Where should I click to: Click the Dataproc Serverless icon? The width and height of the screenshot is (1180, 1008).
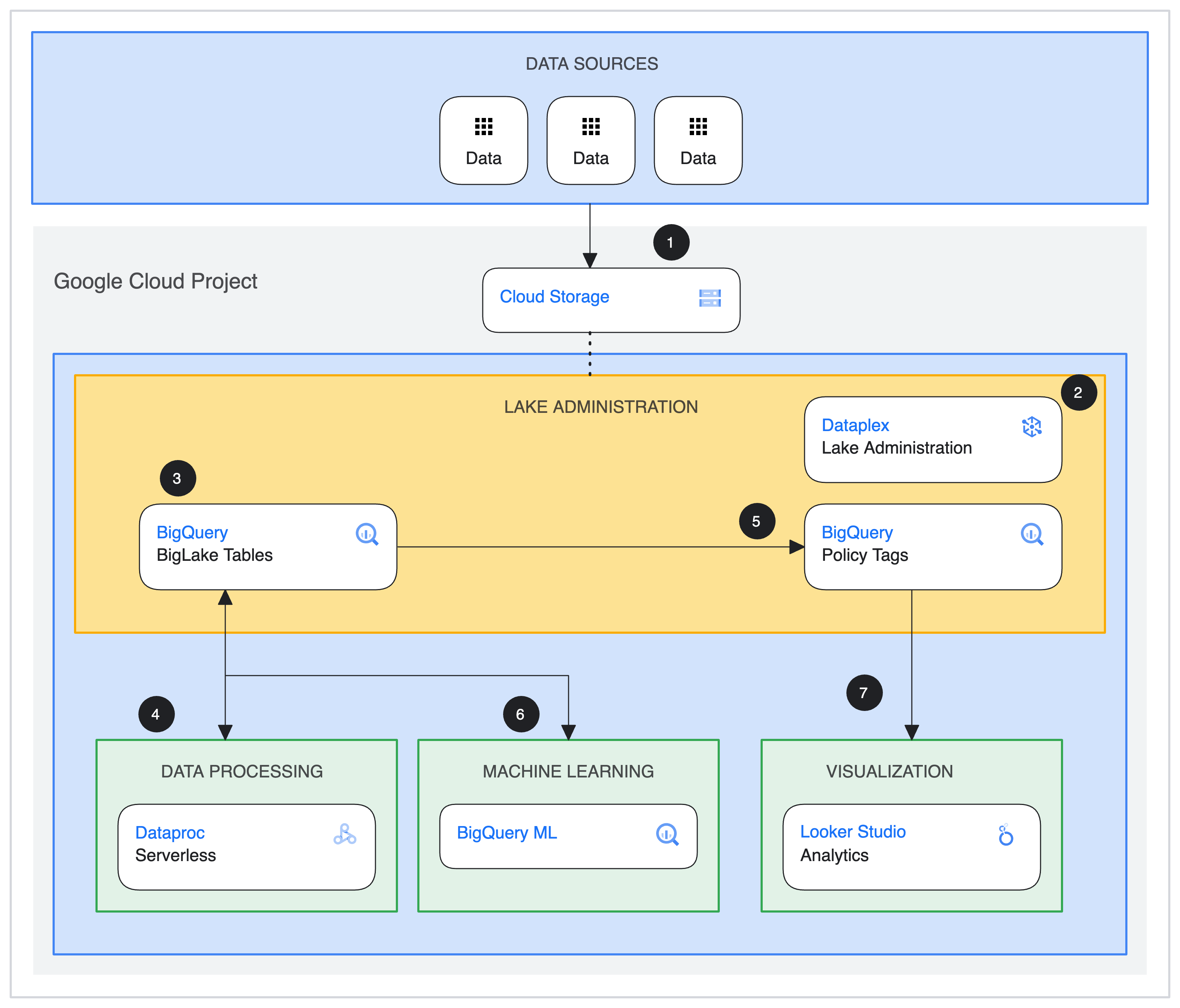coord(345,834)
